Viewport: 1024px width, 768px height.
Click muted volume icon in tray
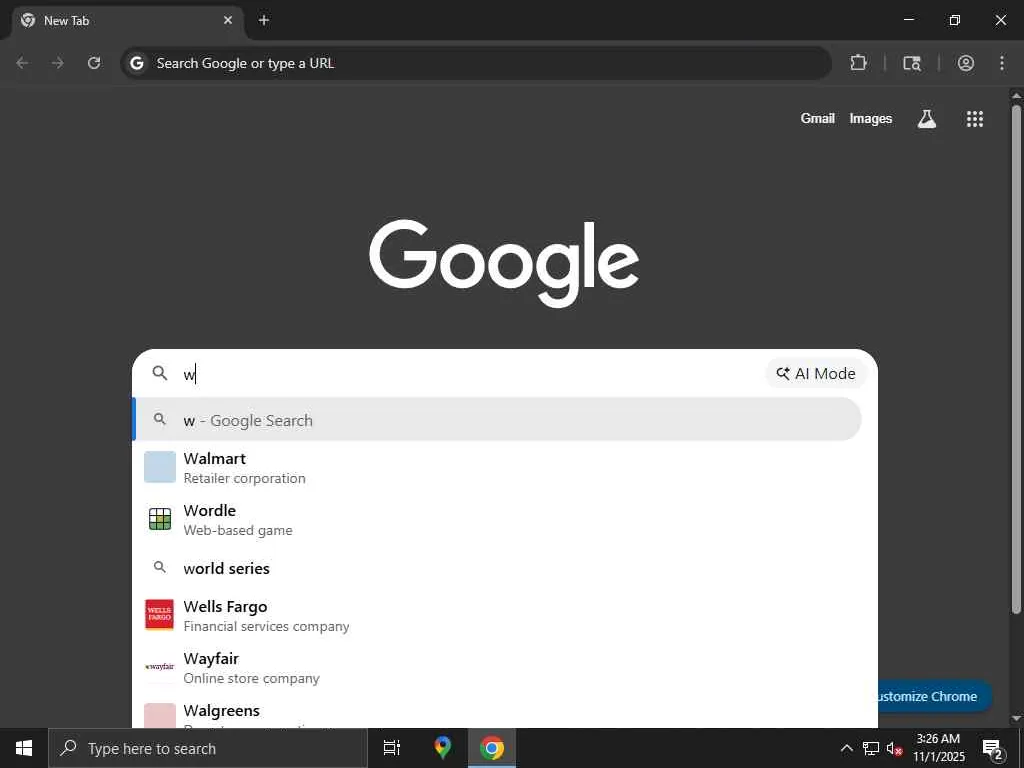pos(895,749)
